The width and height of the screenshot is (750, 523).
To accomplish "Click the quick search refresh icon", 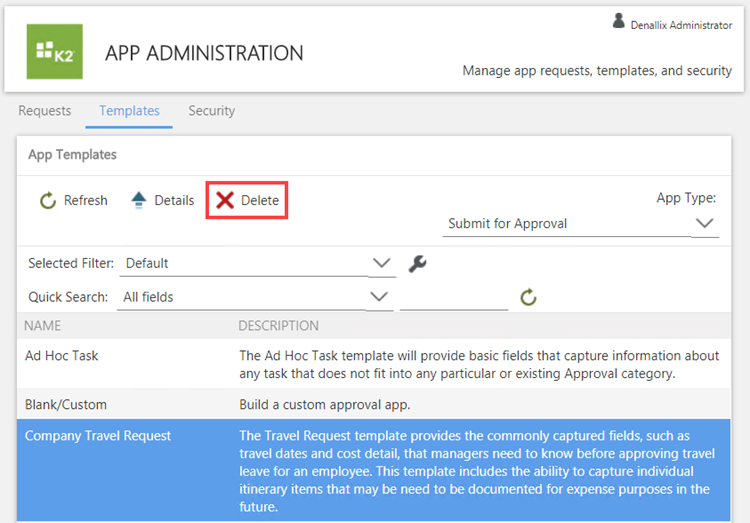I will (528, 297).
